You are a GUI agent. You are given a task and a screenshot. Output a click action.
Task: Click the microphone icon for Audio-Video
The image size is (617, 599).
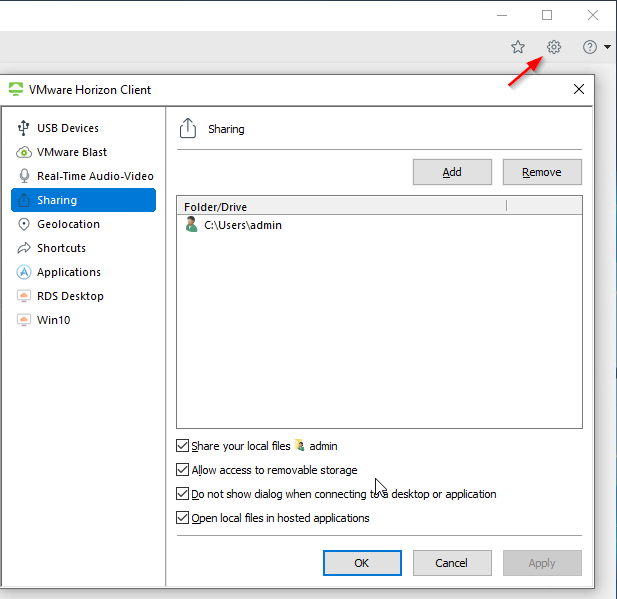point(24,176)
